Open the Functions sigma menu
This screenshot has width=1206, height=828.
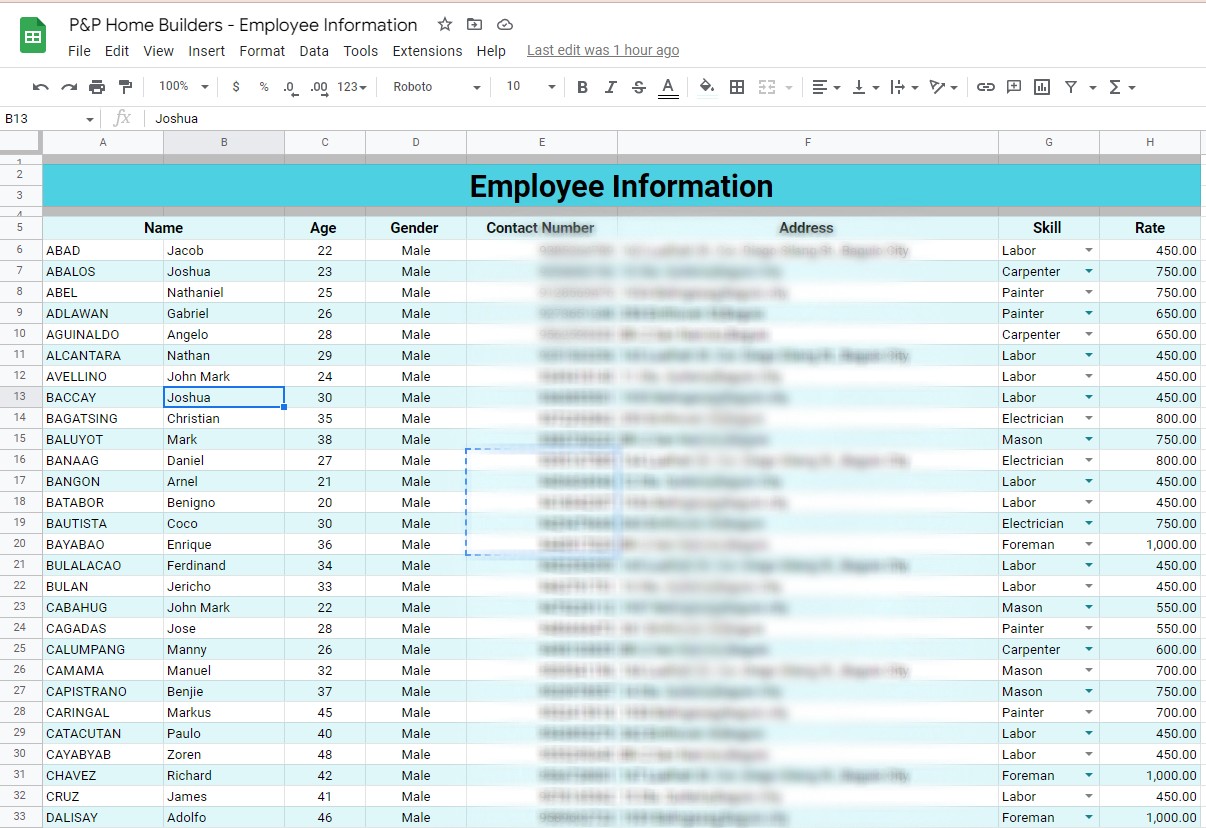coord(1122,87)
